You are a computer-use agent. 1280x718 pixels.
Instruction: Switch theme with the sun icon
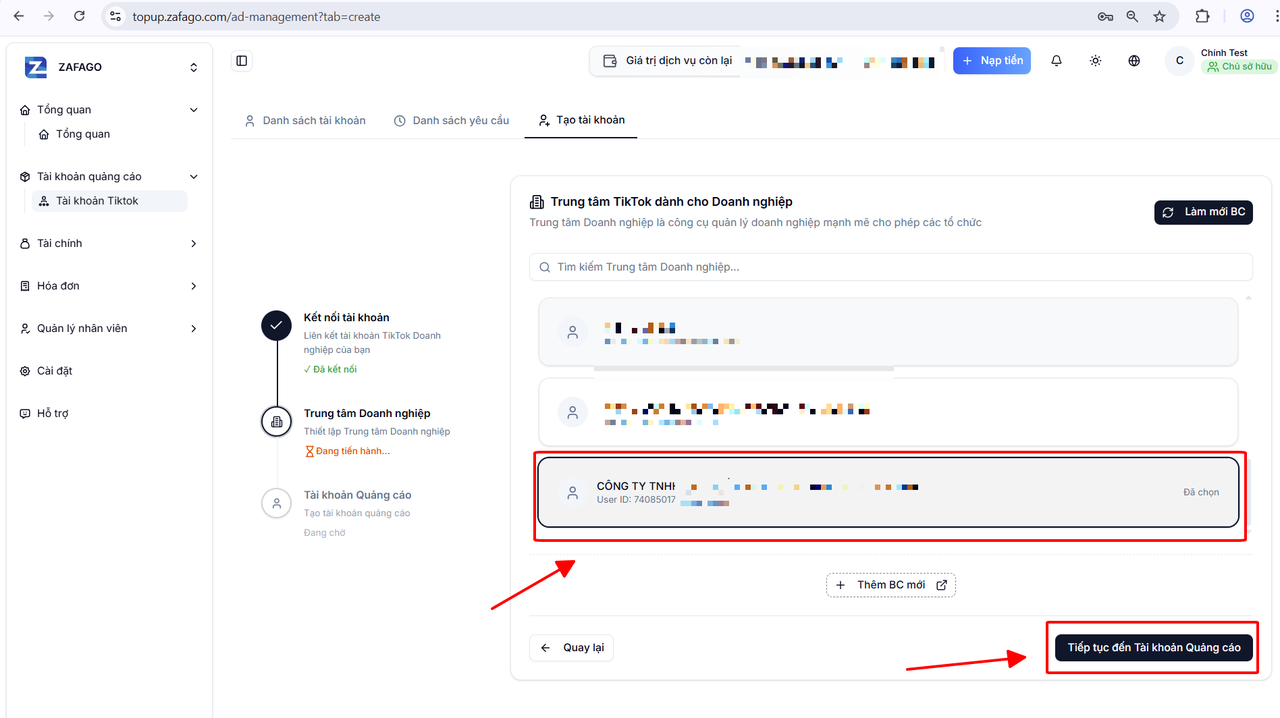(x=1095, y=61)
